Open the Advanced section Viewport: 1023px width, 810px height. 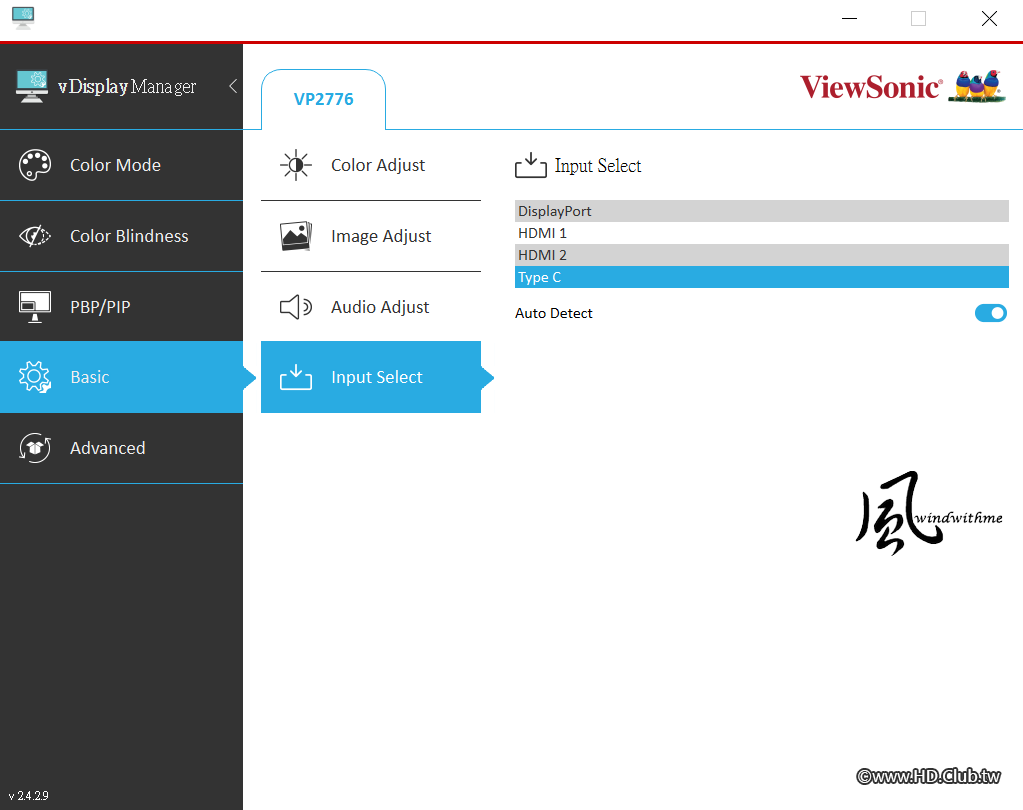121,448
